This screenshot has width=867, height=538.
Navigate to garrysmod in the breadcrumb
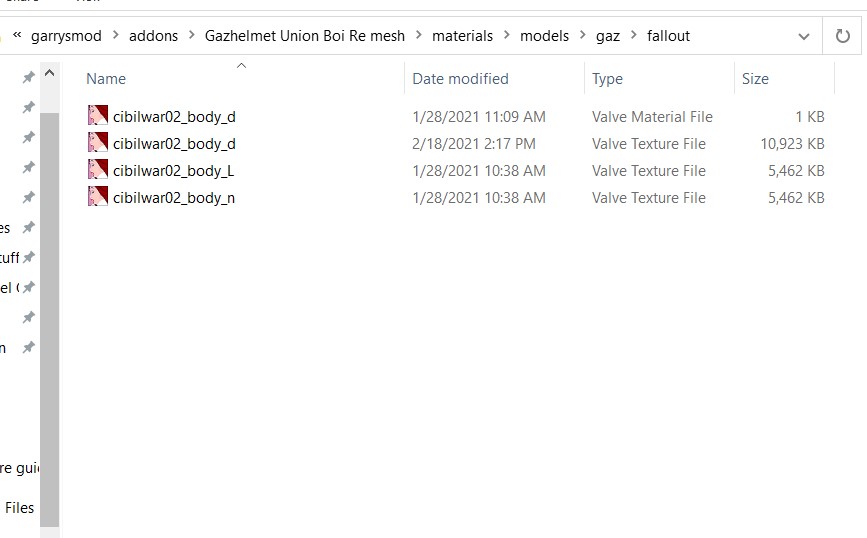point(66,36)
